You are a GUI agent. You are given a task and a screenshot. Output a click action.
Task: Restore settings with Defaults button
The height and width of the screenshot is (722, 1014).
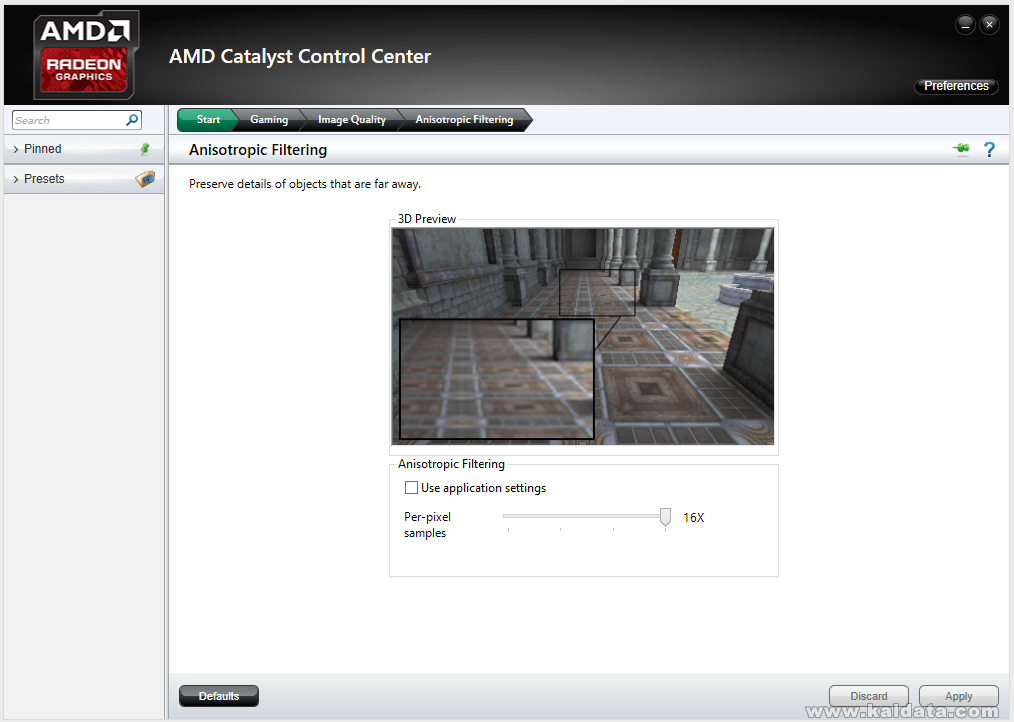pos(219,696)
